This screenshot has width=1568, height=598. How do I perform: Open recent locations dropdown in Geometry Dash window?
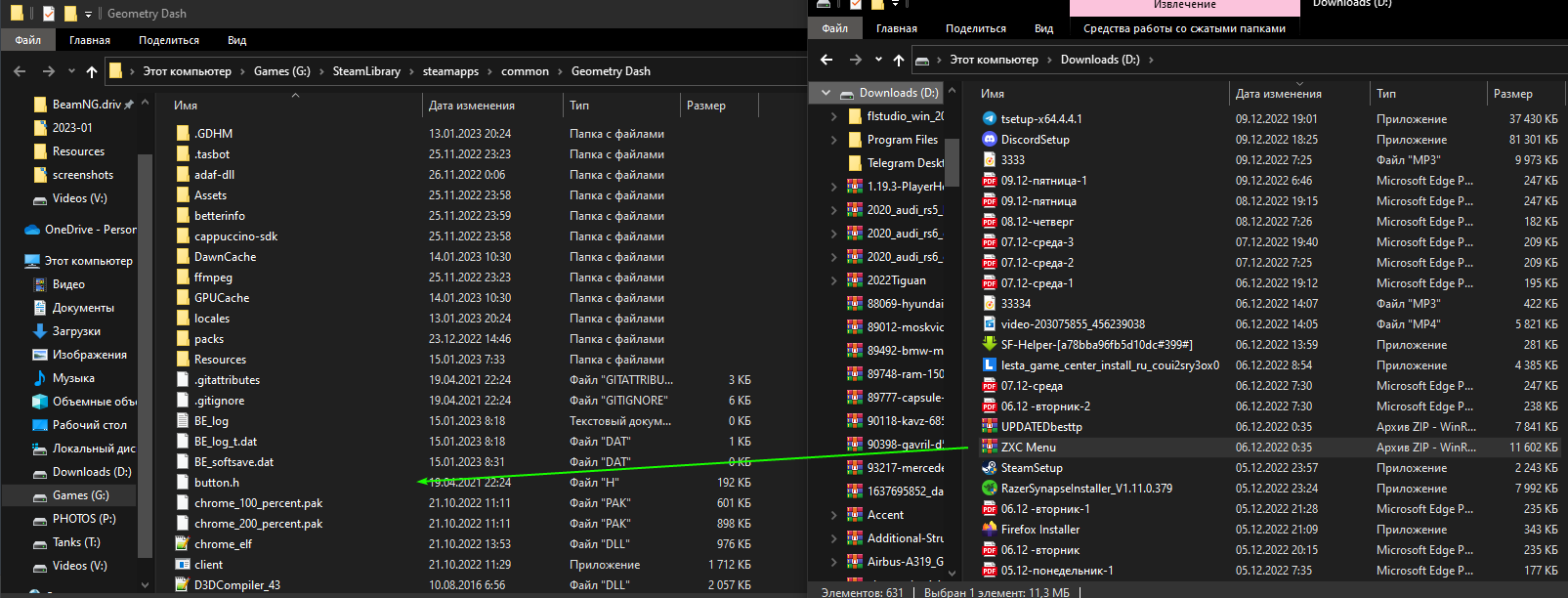coord(71,71)
